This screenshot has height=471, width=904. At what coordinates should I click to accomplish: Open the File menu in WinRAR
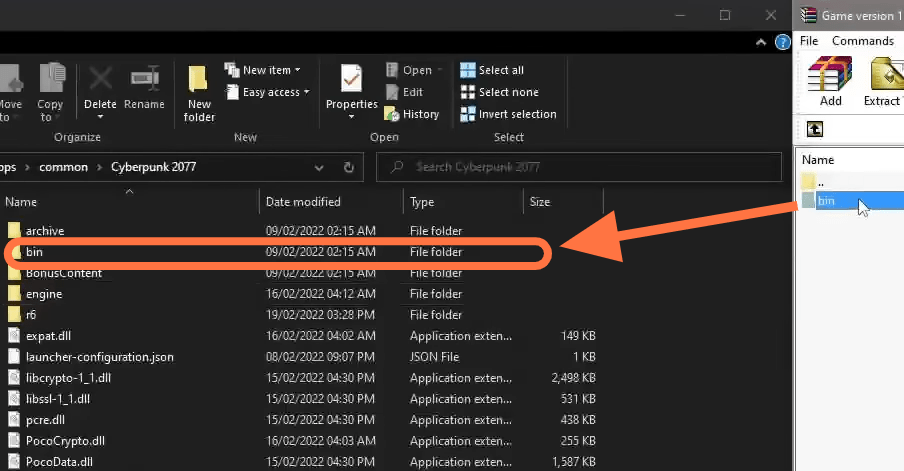pyautogui.click(x=809, y=41)
